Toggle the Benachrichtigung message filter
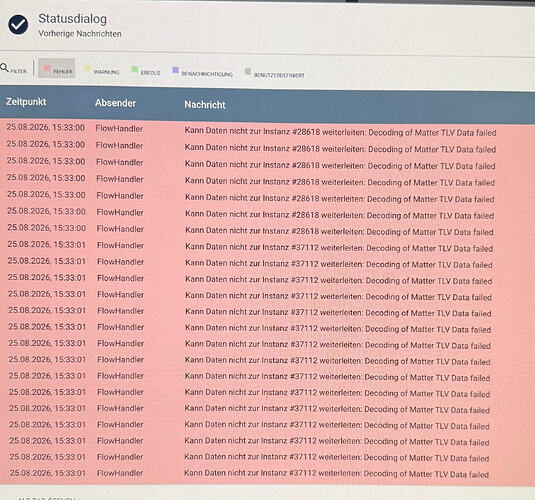 (x=203, y=72)
